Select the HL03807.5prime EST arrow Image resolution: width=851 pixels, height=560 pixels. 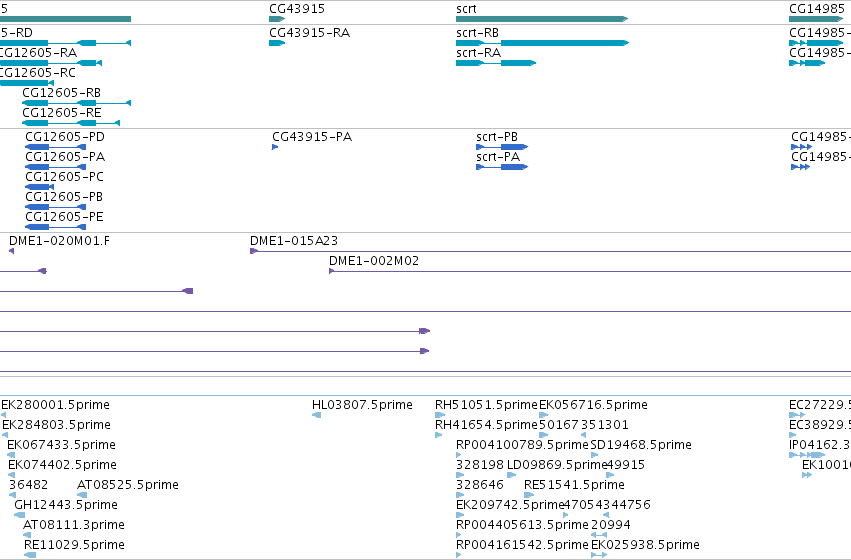(316, 415)
